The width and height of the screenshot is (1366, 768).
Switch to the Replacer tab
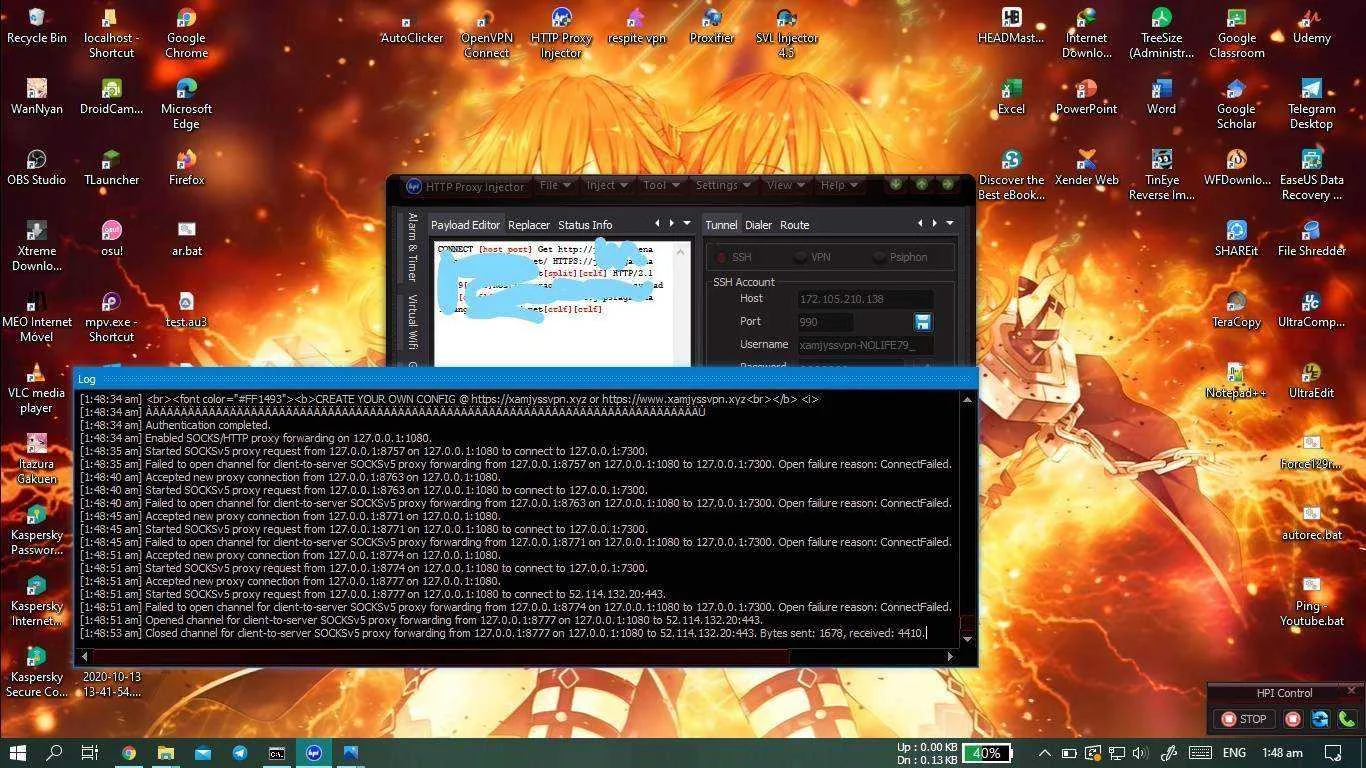[529, 225]
